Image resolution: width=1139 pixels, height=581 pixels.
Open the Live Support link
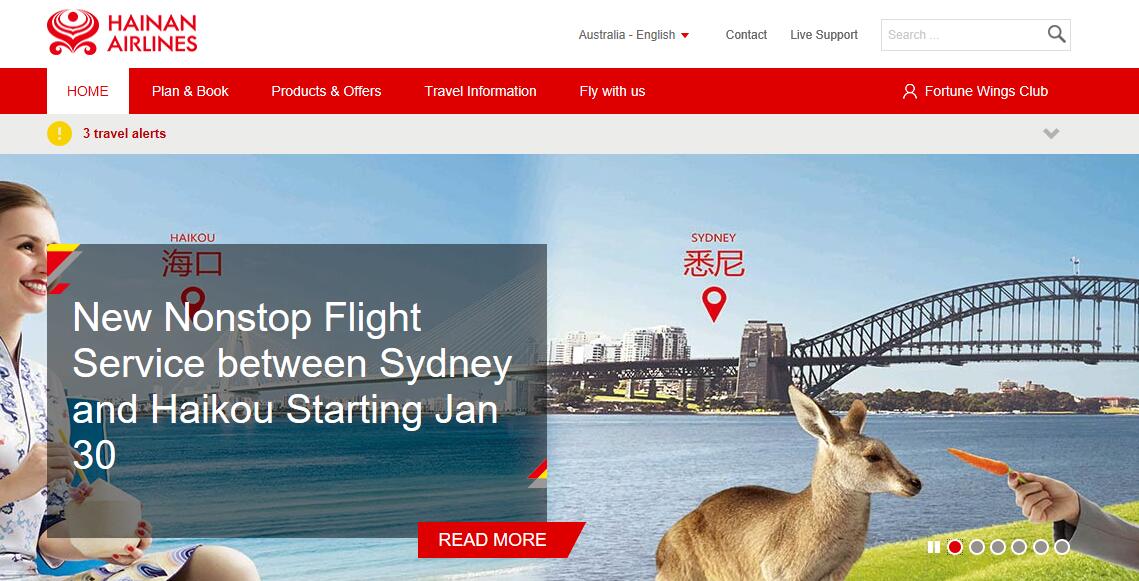click(x=824, y=35)
